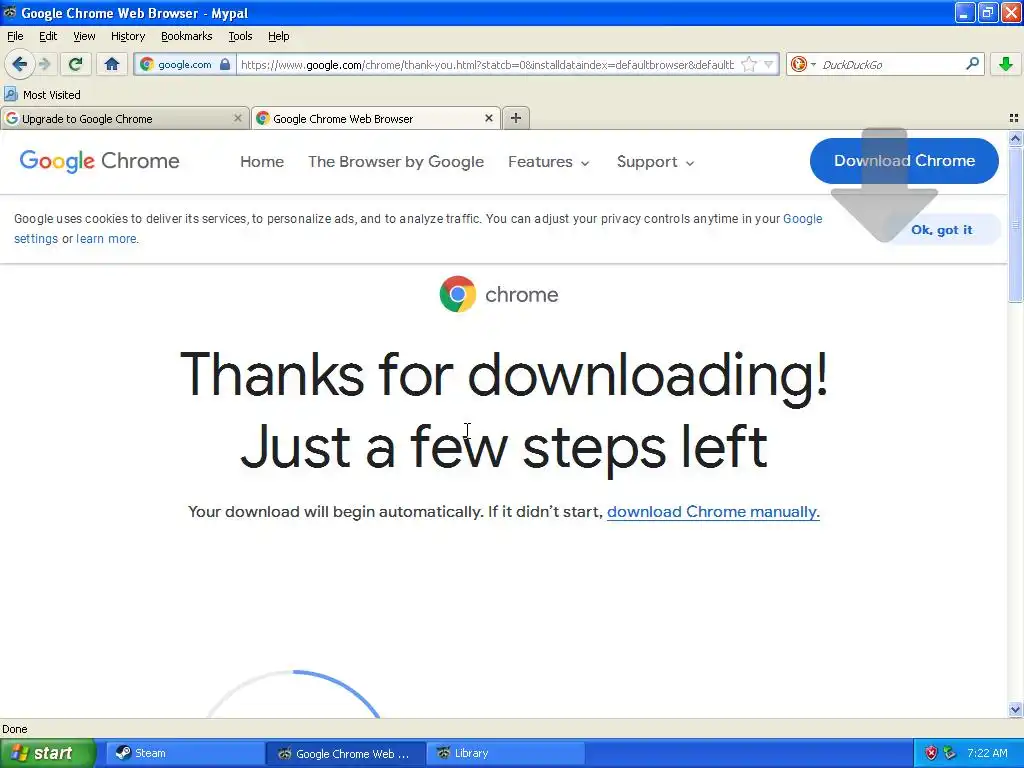Go back with the back arrow button
The height and width of the screenshot is (768, 1024).
[x=20, y=64]
